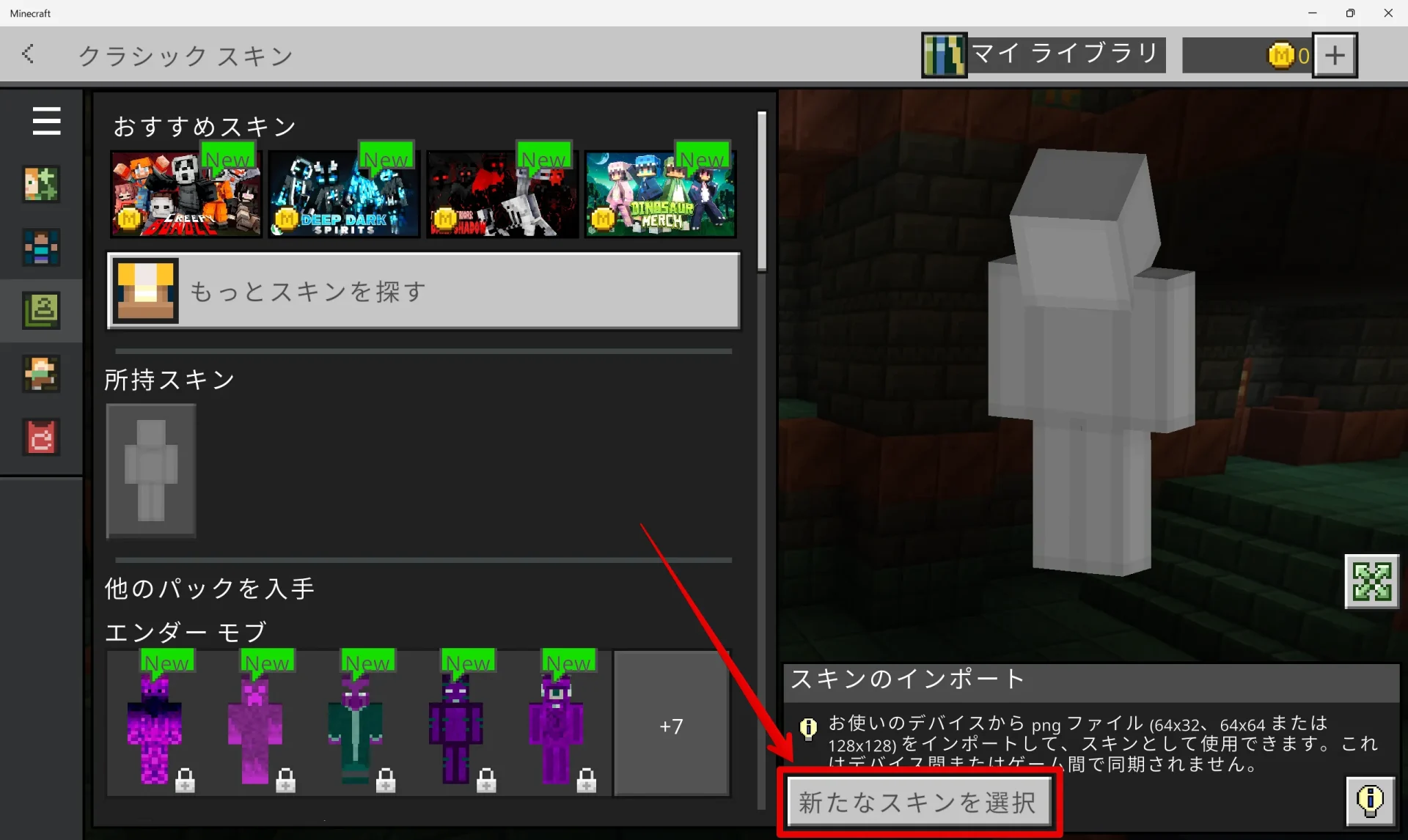Viewport: 1408px width, 840px height.
Task: Open the Dark Shadow skin pack thumbnail
Action: [x=502, y=194]
